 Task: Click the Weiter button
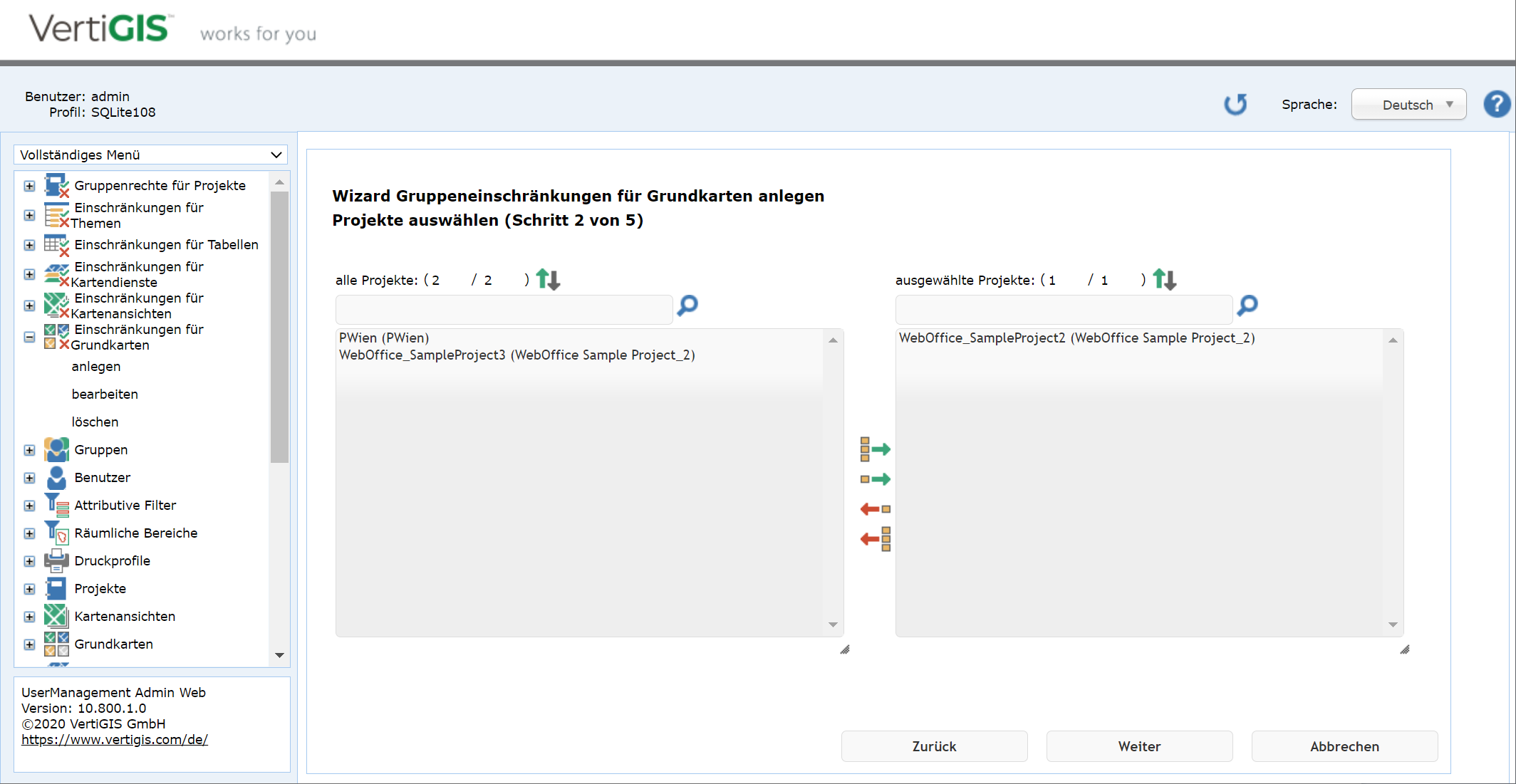tap(1139, 746)
